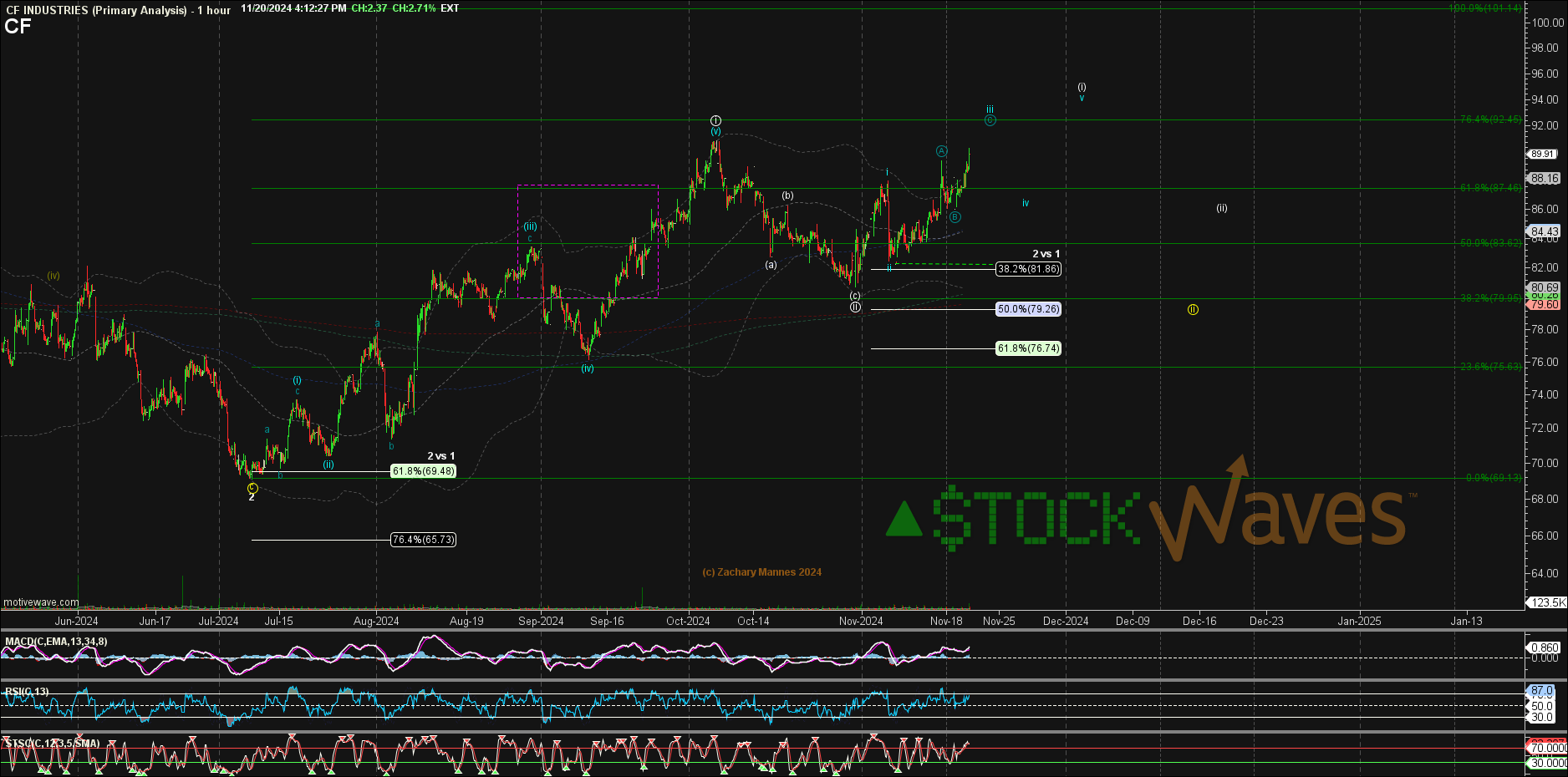Click the 94.00 price axis value

(1545, 99)
